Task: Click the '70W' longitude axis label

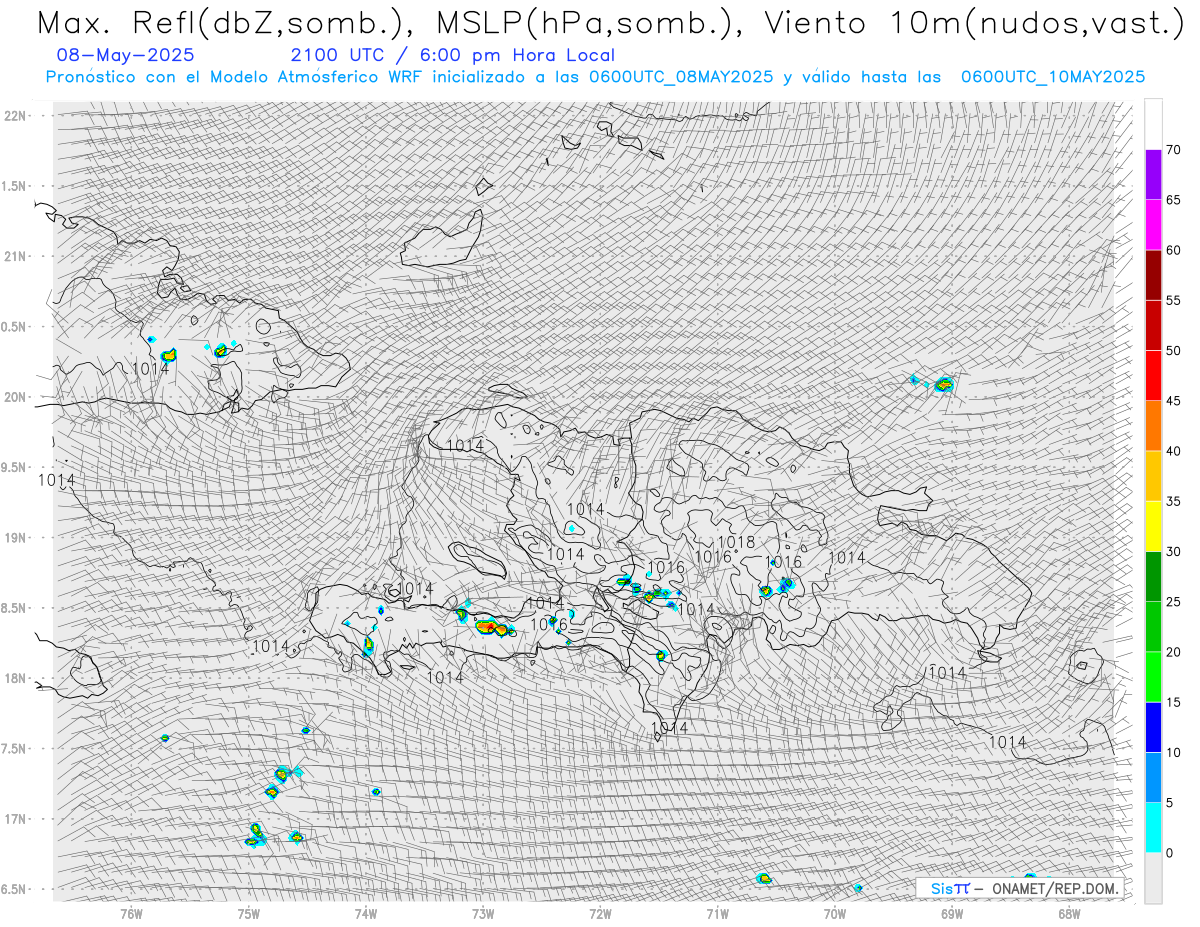Action: point(834,913)
